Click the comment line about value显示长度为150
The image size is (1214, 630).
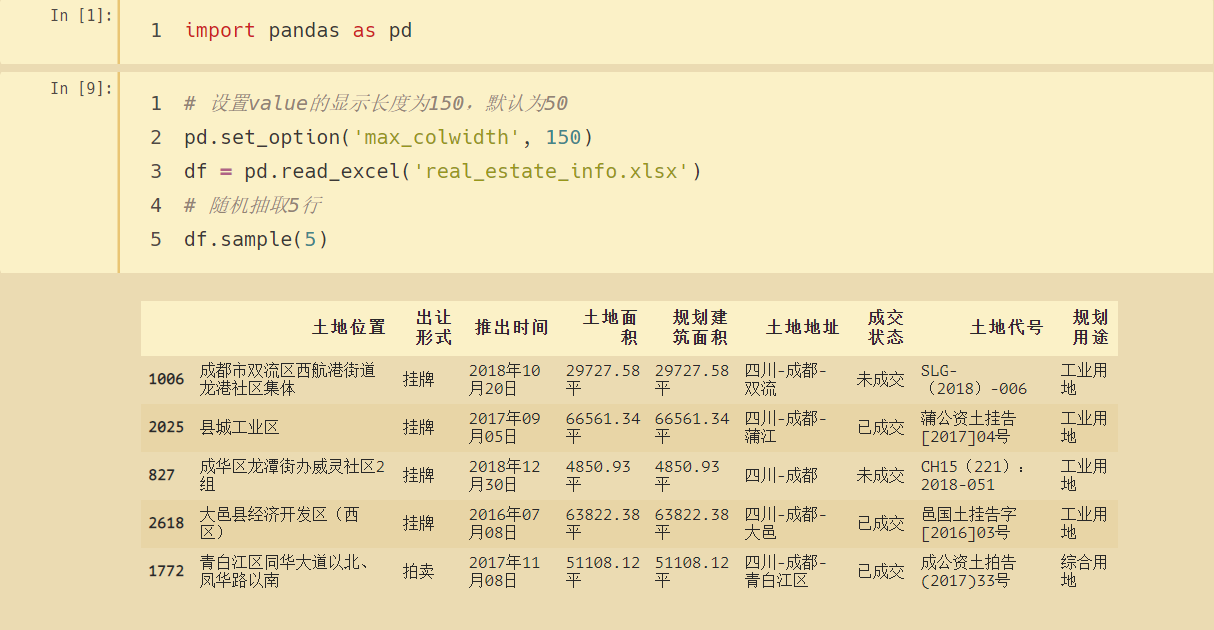tap(376, 103)
